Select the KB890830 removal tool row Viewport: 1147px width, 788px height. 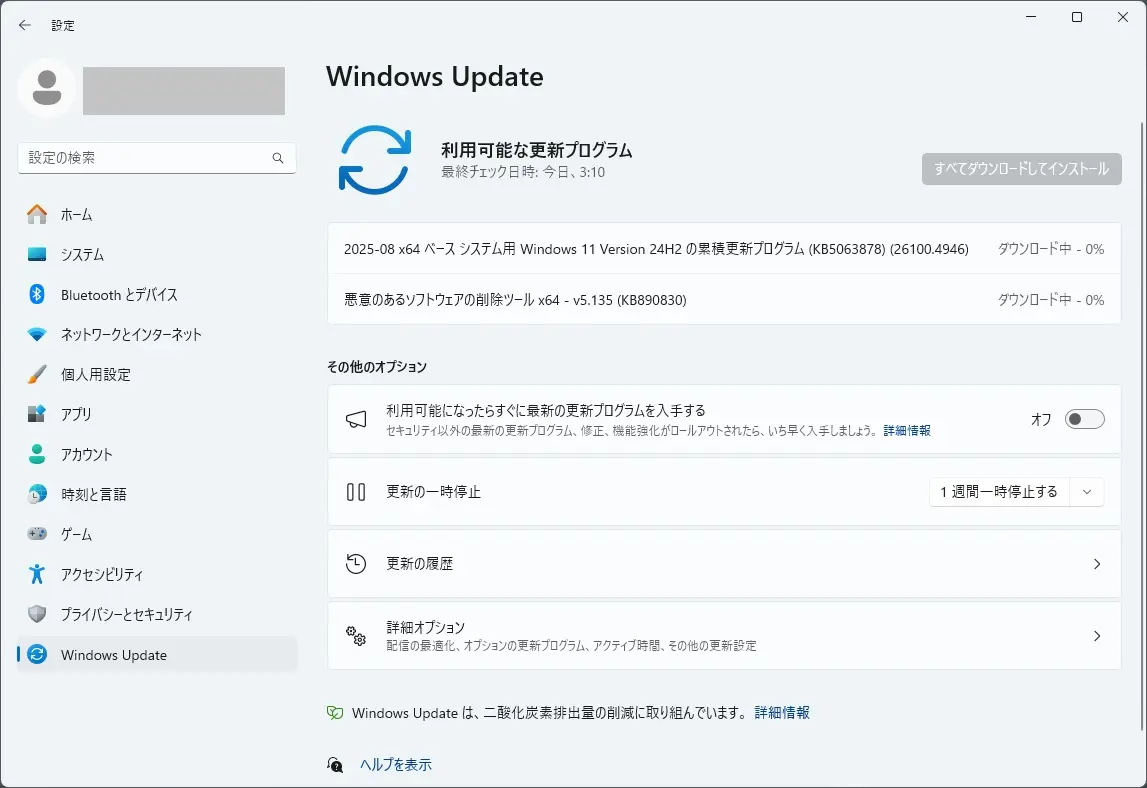[x=724, y=299]
